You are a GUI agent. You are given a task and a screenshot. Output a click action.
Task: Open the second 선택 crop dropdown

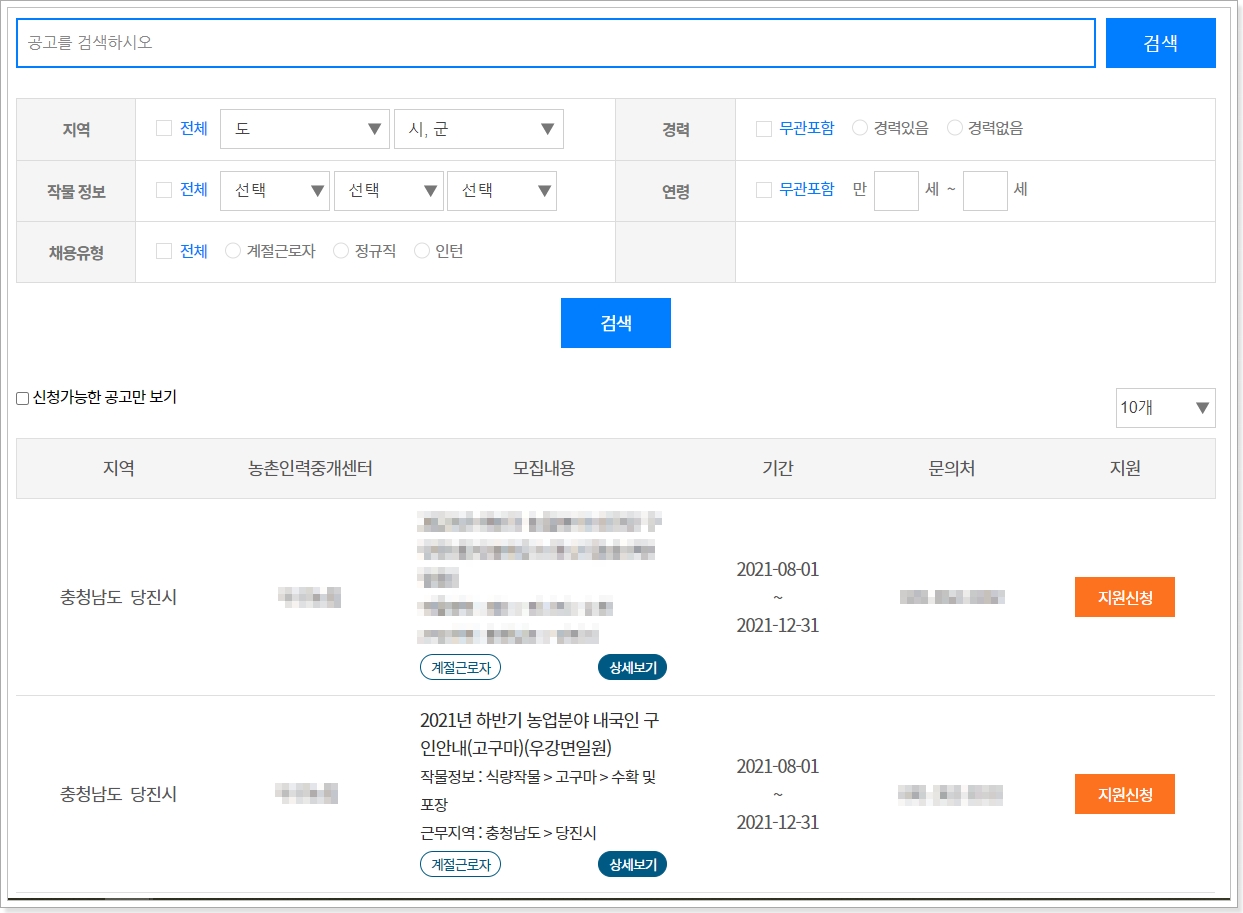coord(389,191)
